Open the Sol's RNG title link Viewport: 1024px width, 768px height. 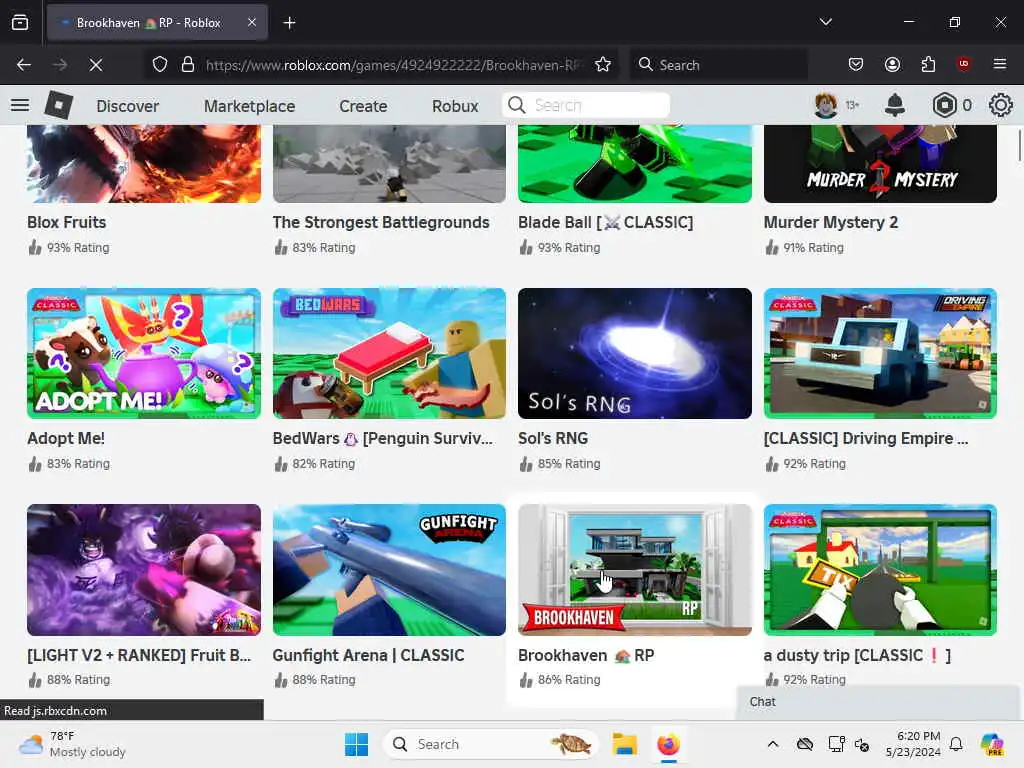[553, 438]
